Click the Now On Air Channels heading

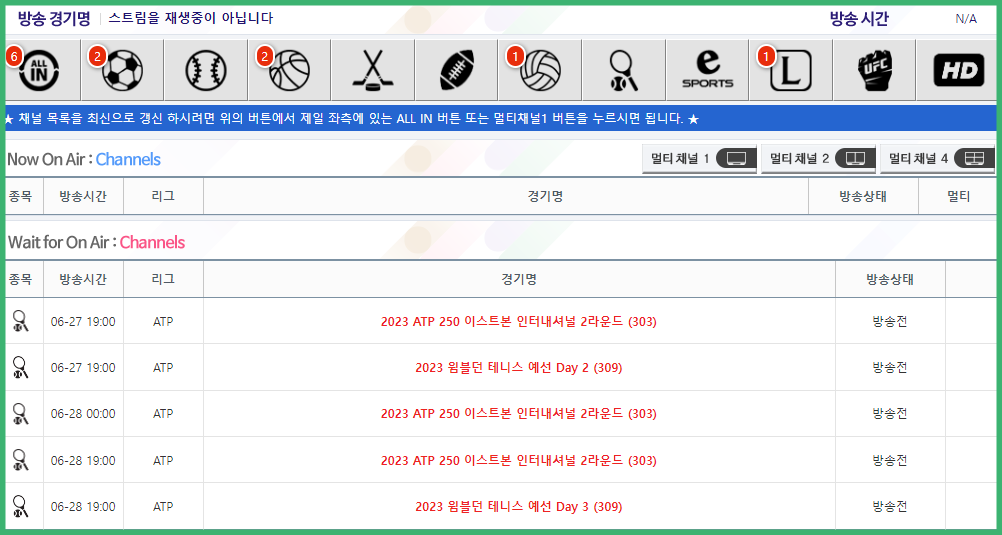(x=84, y=159)
